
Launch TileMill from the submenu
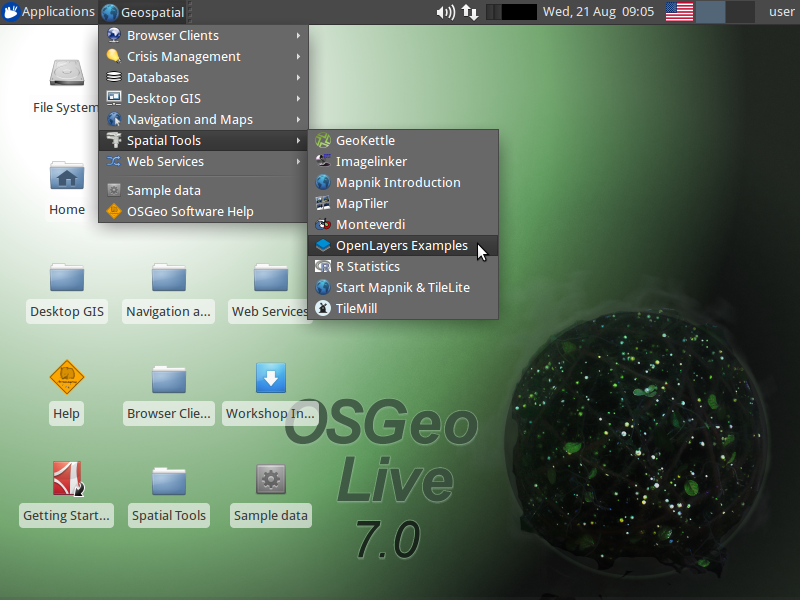point(403,308)
